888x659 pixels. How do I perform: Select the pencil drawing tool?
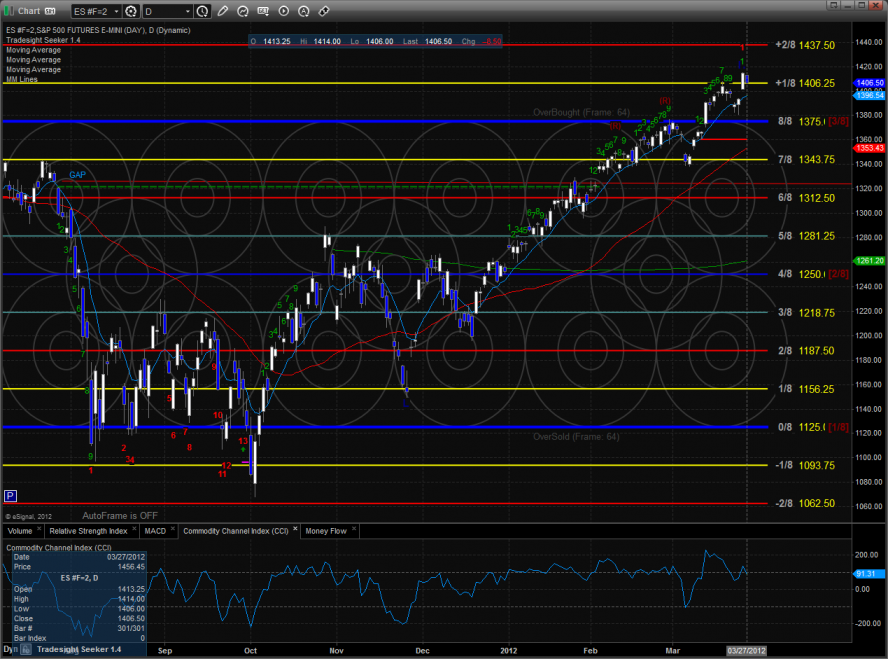(x=223, y=11)
